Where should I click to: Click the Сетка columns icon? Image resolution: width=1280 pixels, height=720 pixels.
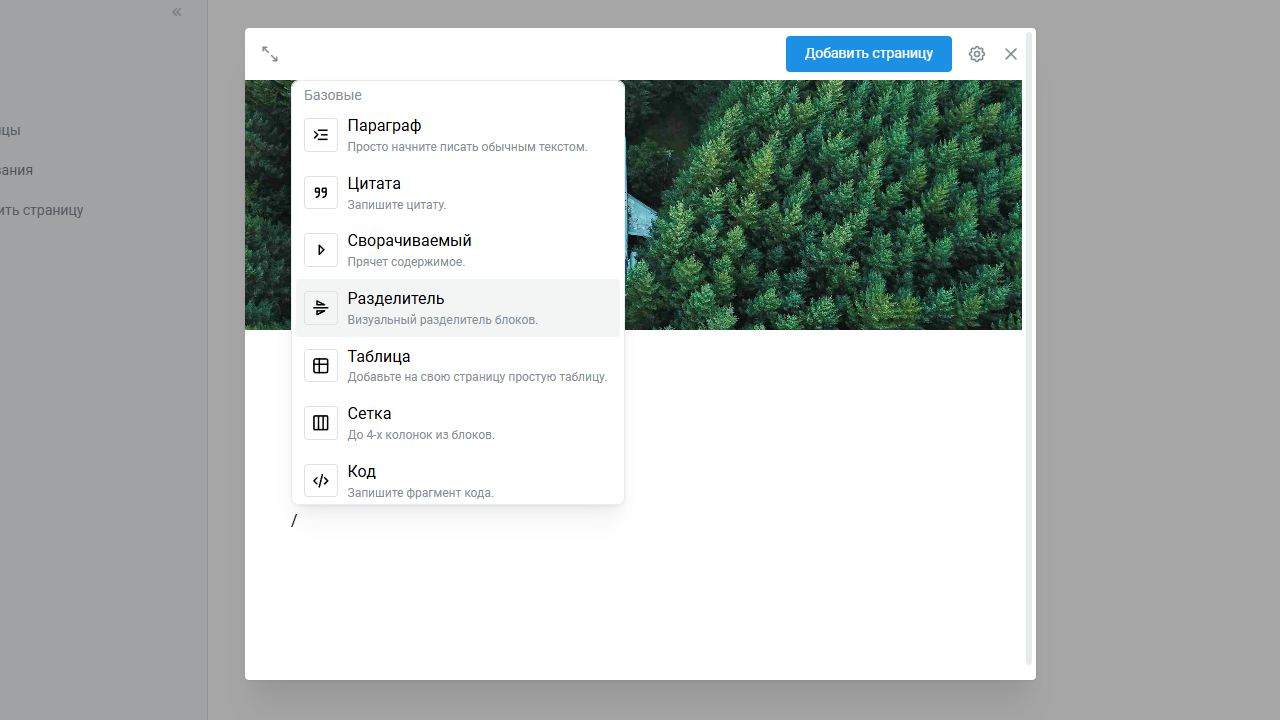[x=321, y=423]
